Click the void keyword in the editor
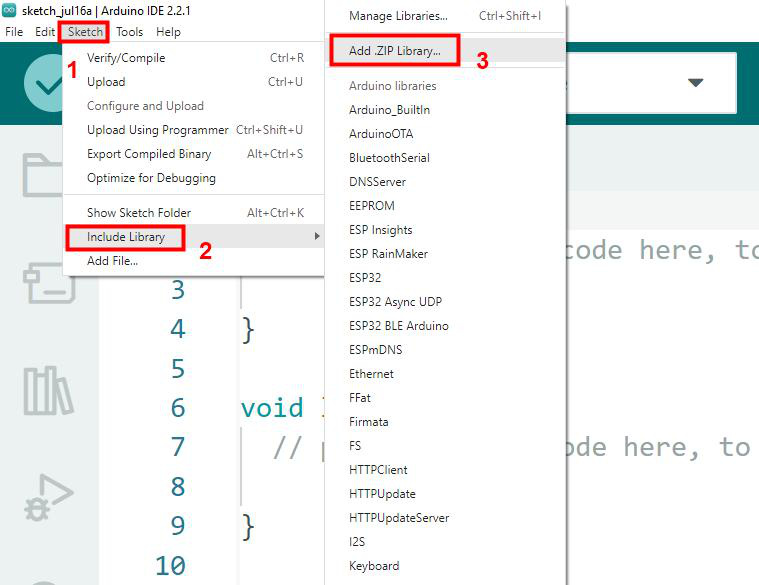This screenshot has height=585, width=759. click(273, 407)
